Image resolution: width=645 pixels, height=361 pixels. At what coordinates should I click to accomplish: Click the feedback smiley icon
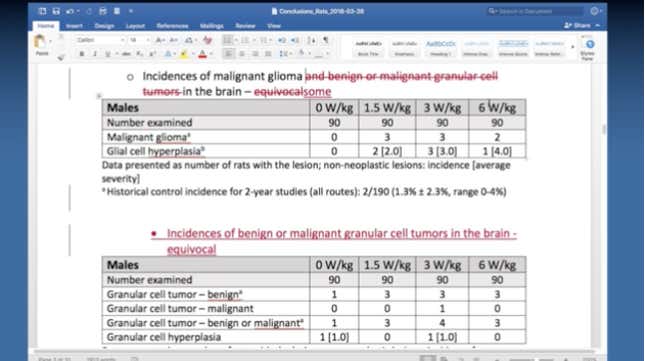[594, 11]
